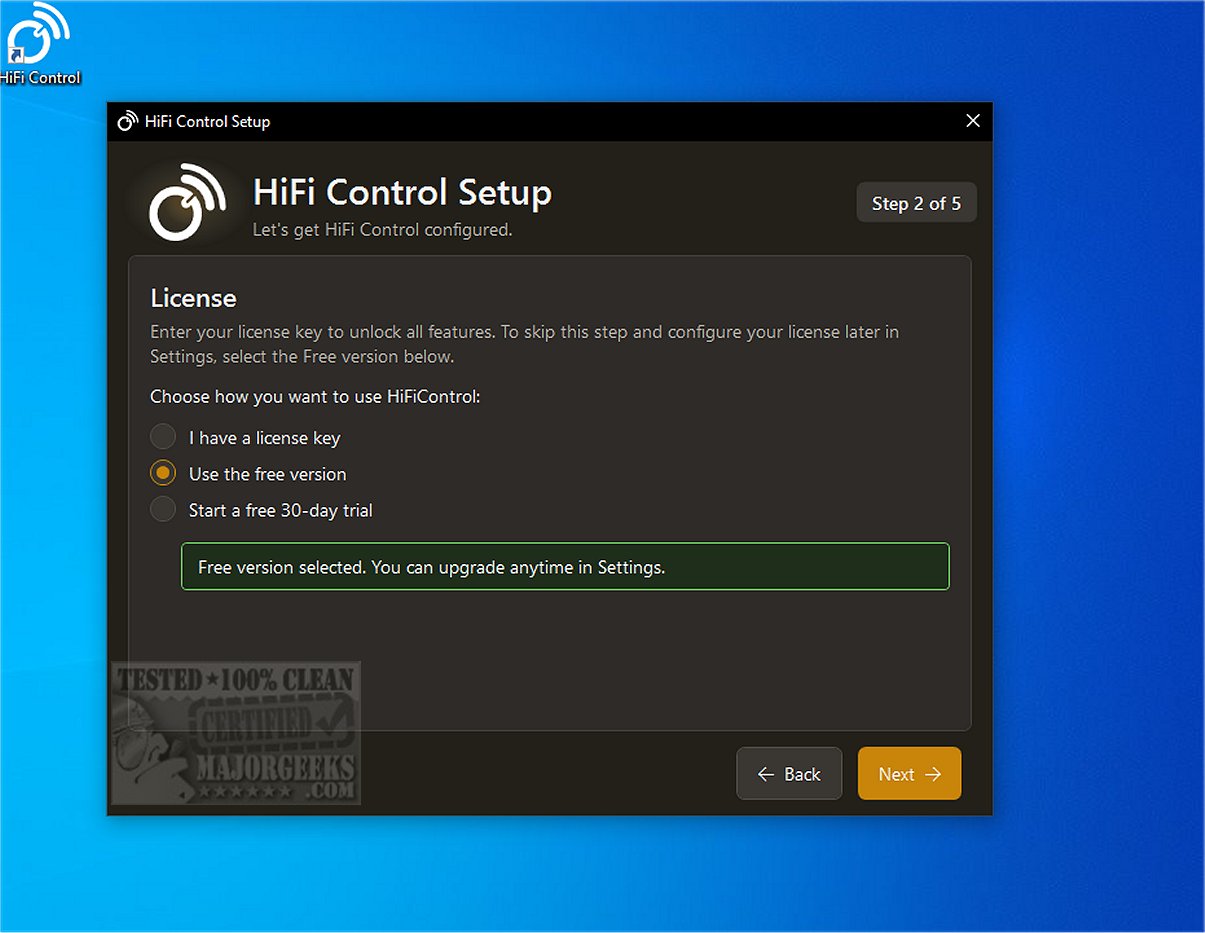Click the "Free version selected" notice
The image size is (1205, 933).
(x=565, y=567)
